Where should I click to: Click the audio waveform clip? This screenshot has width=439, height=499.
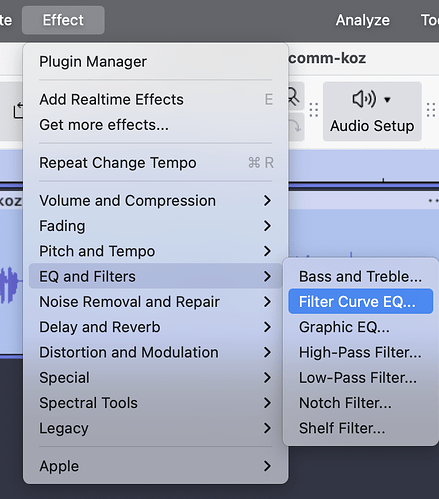coord(9,284)
